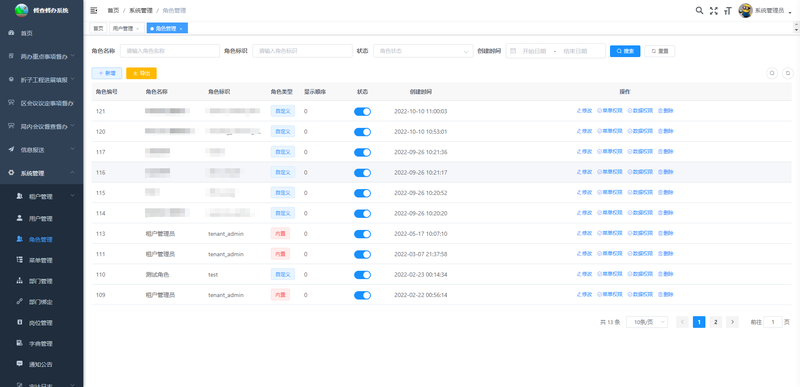Click the 菜单管理 list icon in sidebar
The width and height of the screenshot is (800, 387).
(19, 260)
